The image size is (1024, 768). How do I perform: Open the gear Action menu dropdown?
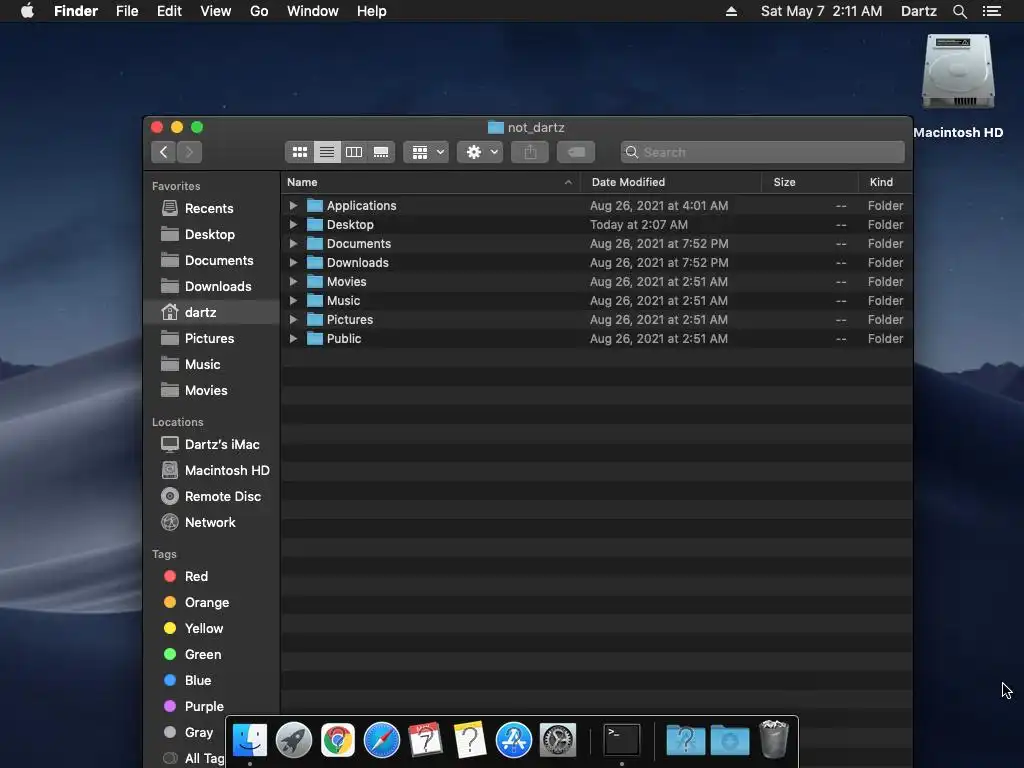point(480,152)
